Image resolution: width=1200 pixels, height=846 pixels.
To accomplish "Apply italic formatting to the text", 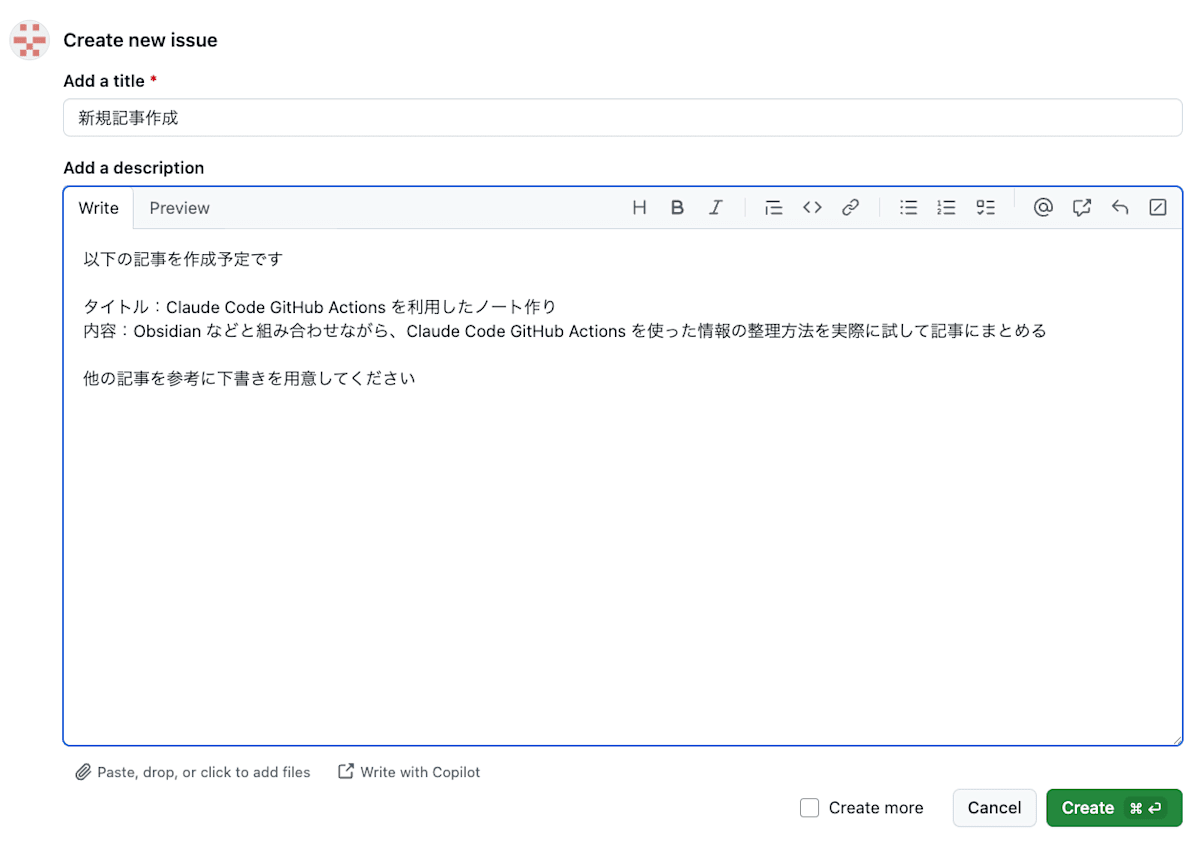I will tap(716, 208).
